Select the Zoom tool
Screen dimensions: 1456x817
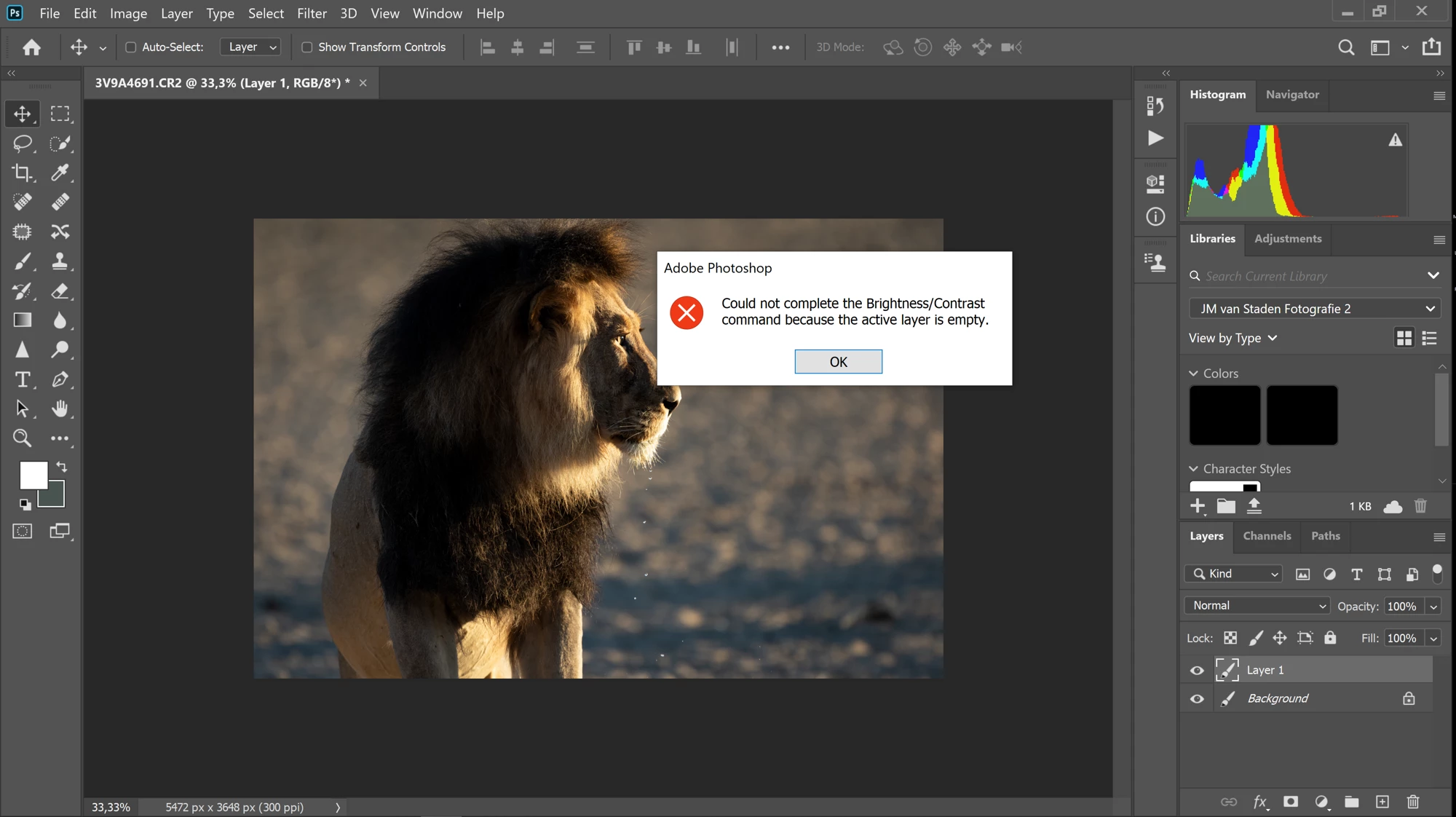click(x=22, y=438)
